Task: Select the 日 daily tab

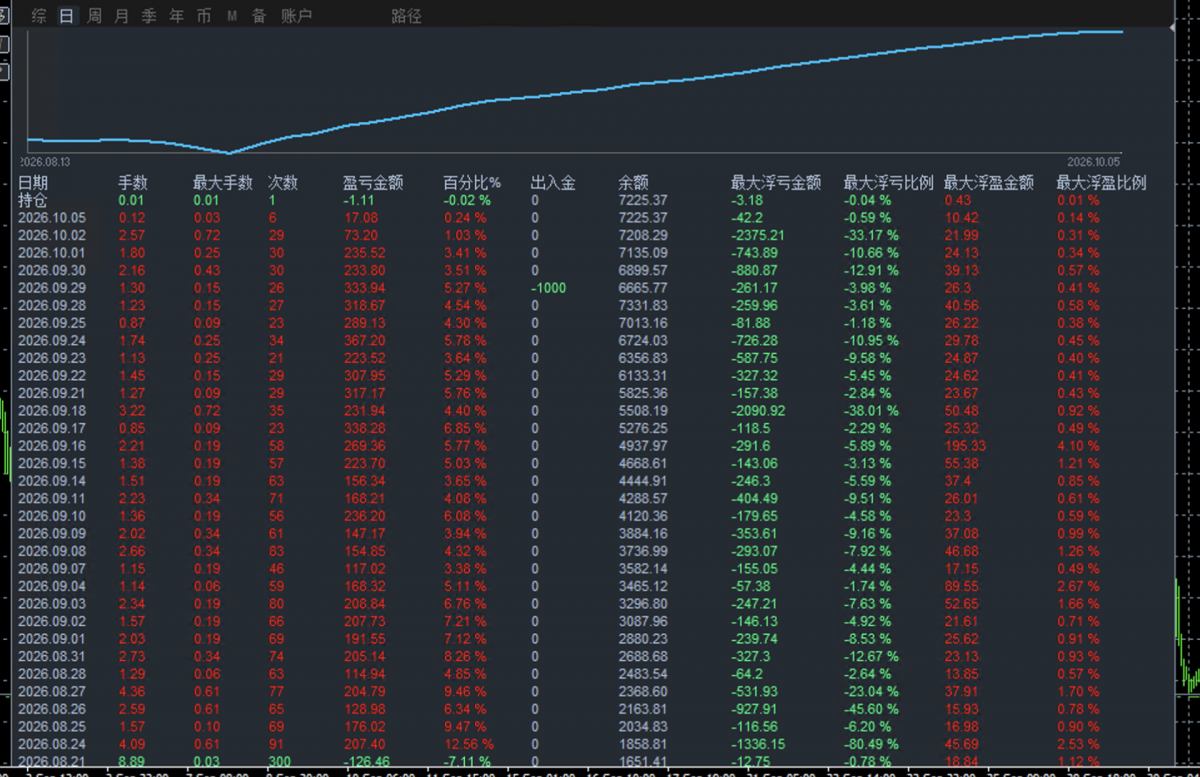Action: [67, 16]
